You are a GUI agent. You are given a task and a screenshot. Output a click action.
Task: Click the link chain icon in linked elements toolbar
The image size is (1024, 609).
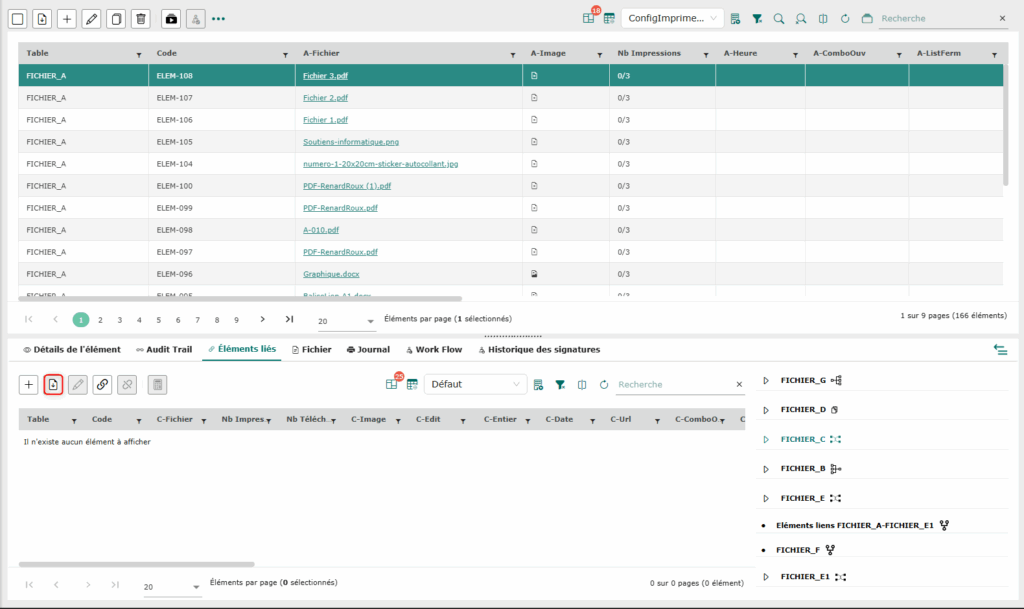click(102, 384)
